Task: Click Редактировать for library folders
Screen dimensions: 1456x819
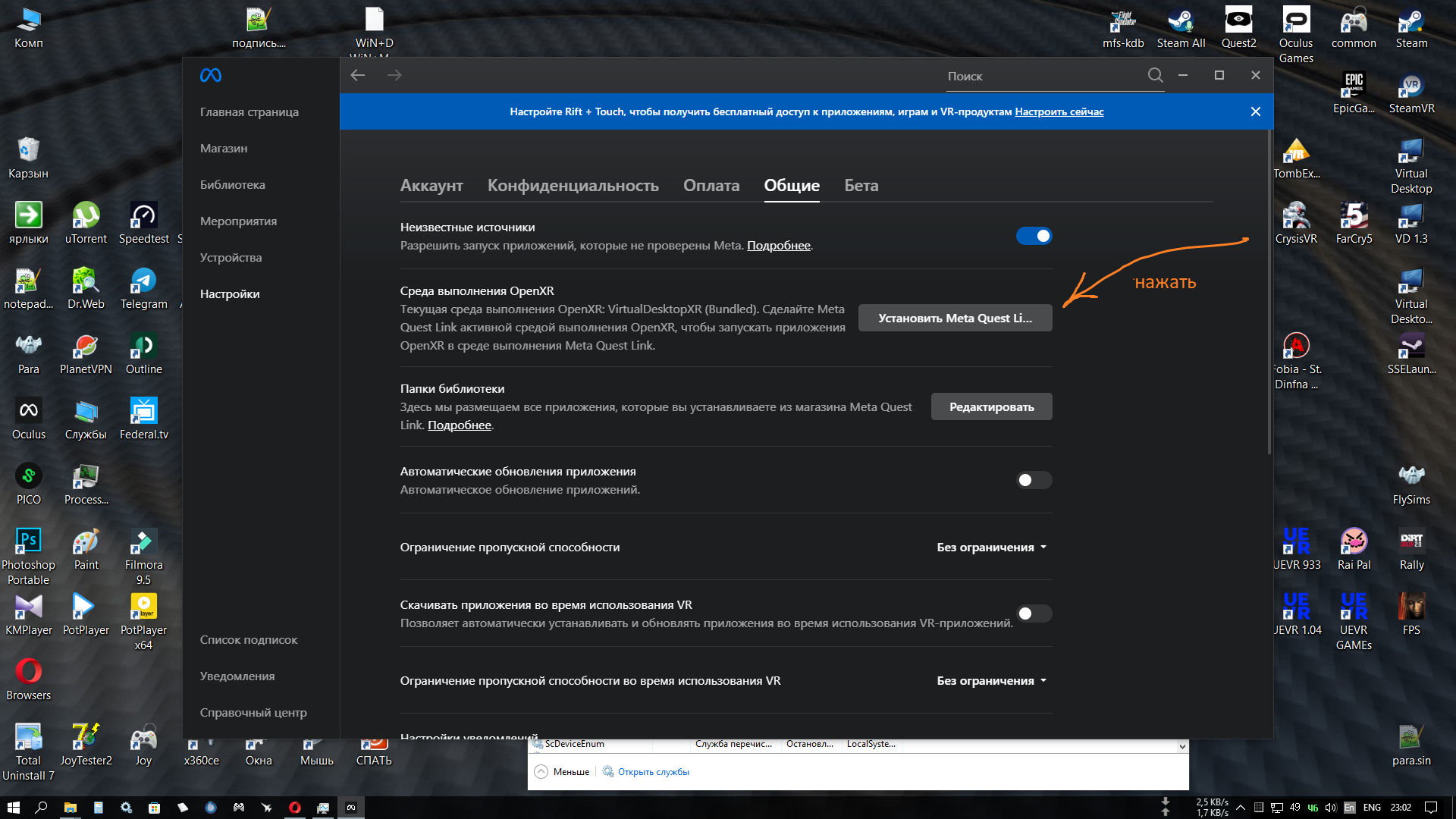Action: [x=991, y=406]
